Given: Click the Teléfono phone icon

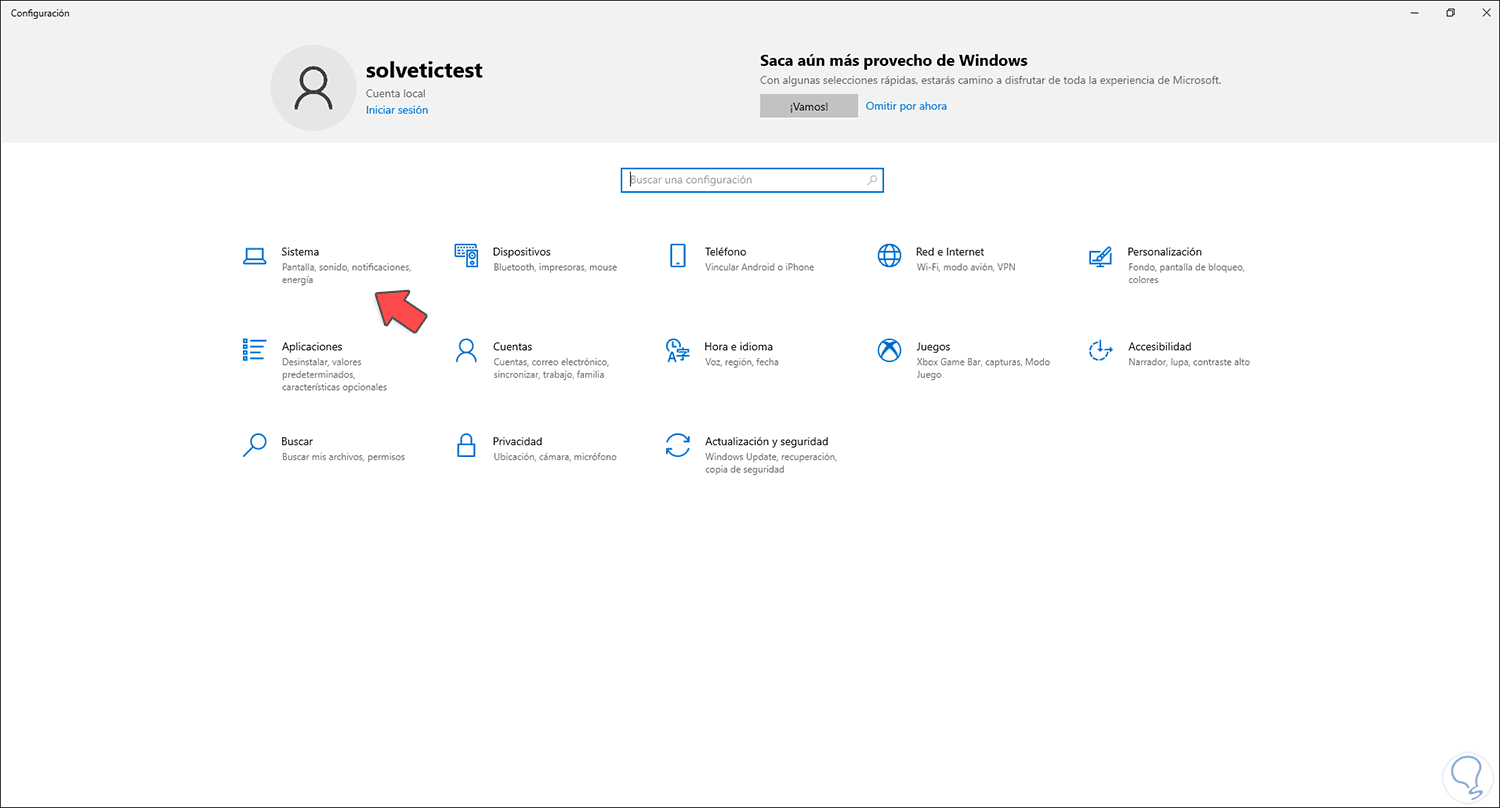Looking at the screenshot, I should tap(678, 256).
